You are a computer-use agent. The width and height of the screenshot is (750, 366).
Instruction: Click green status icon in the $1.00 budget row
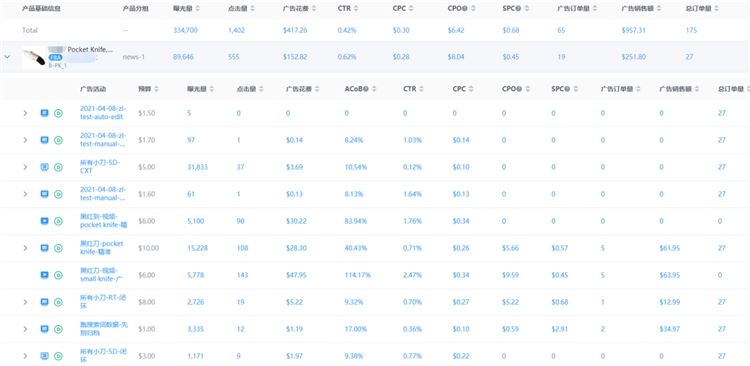tap(58, 329)
